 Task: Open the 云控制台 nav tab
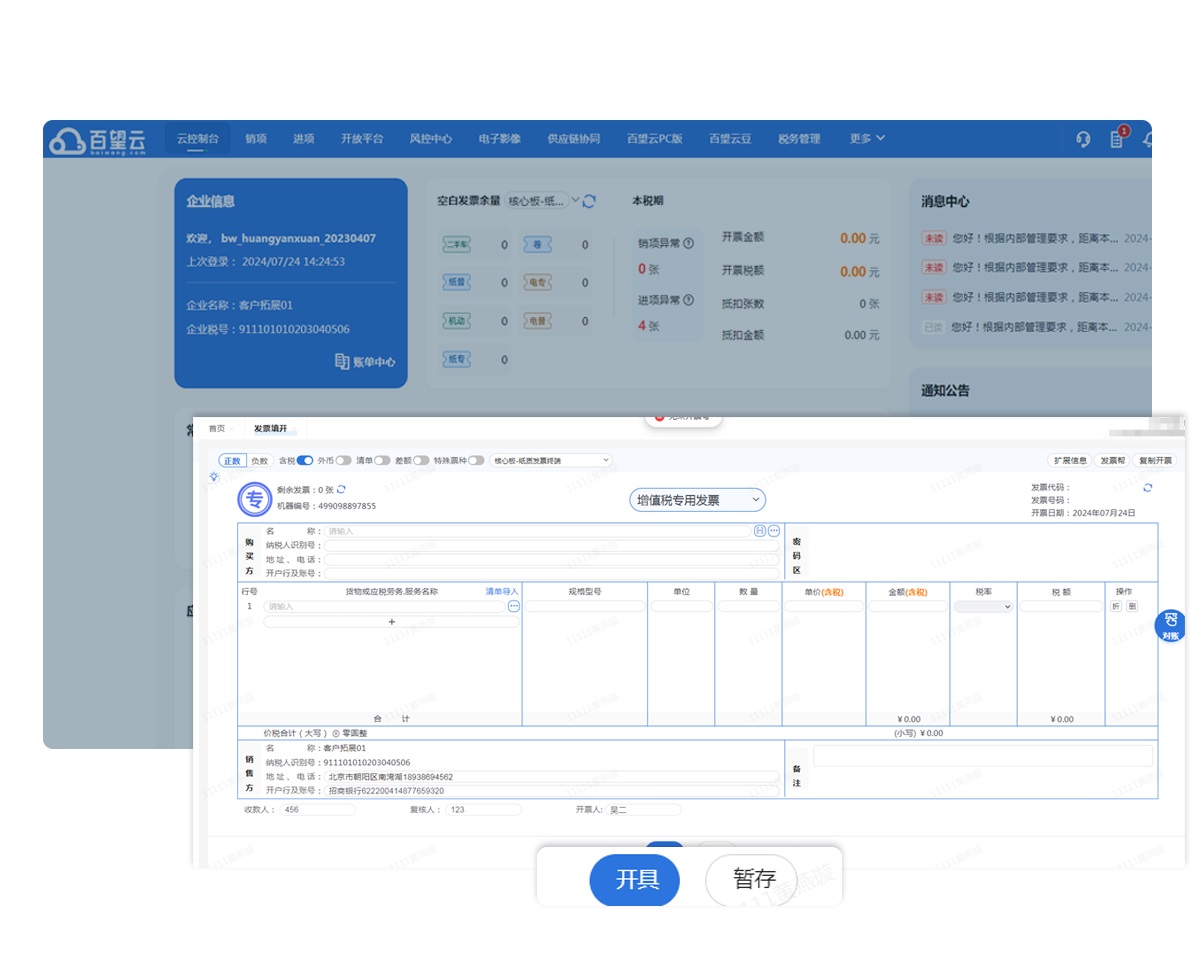point(197,139)
